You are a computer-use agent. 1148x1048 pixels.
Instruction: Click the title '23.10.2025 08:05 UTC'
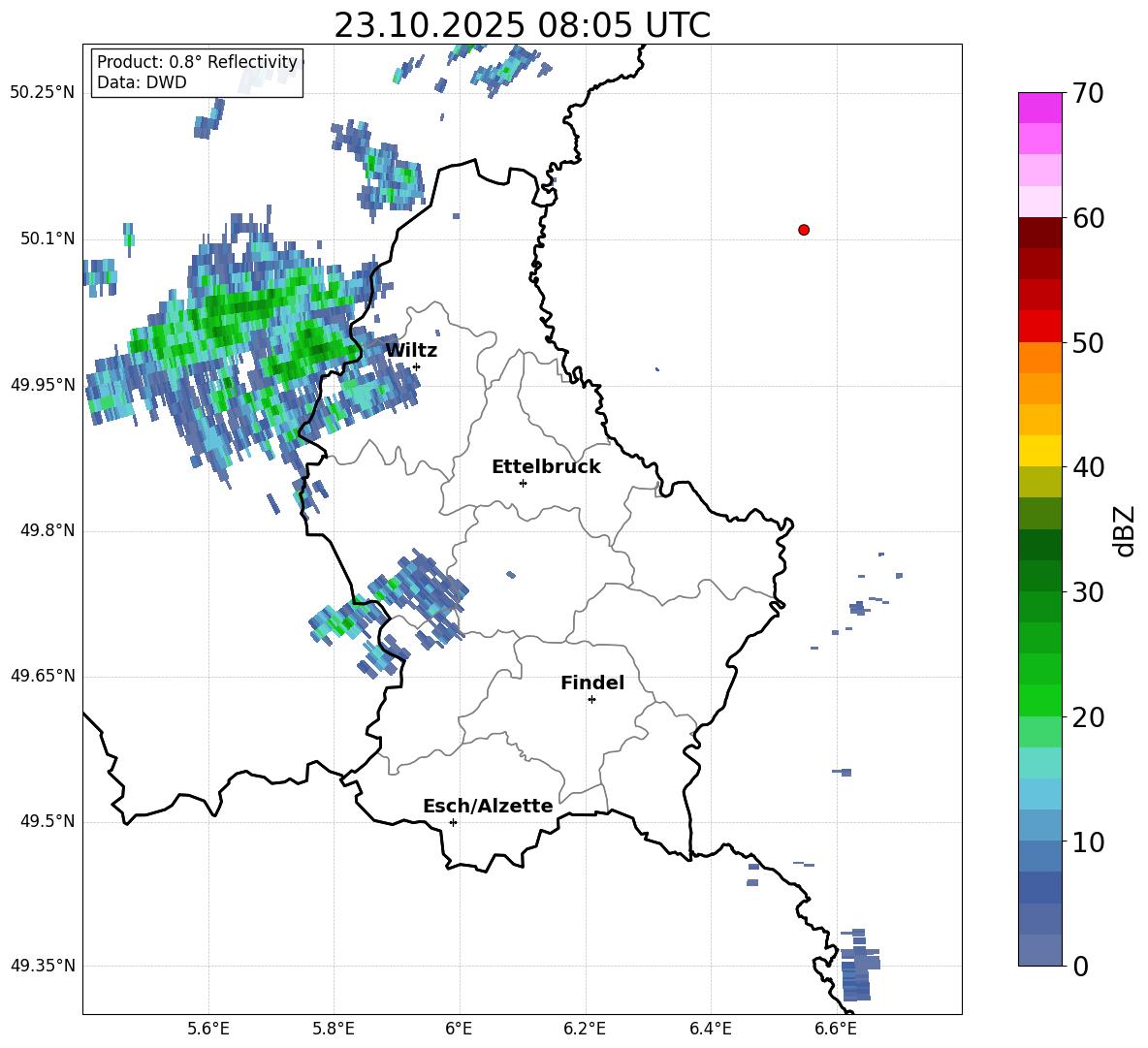(x=522, y=25)
